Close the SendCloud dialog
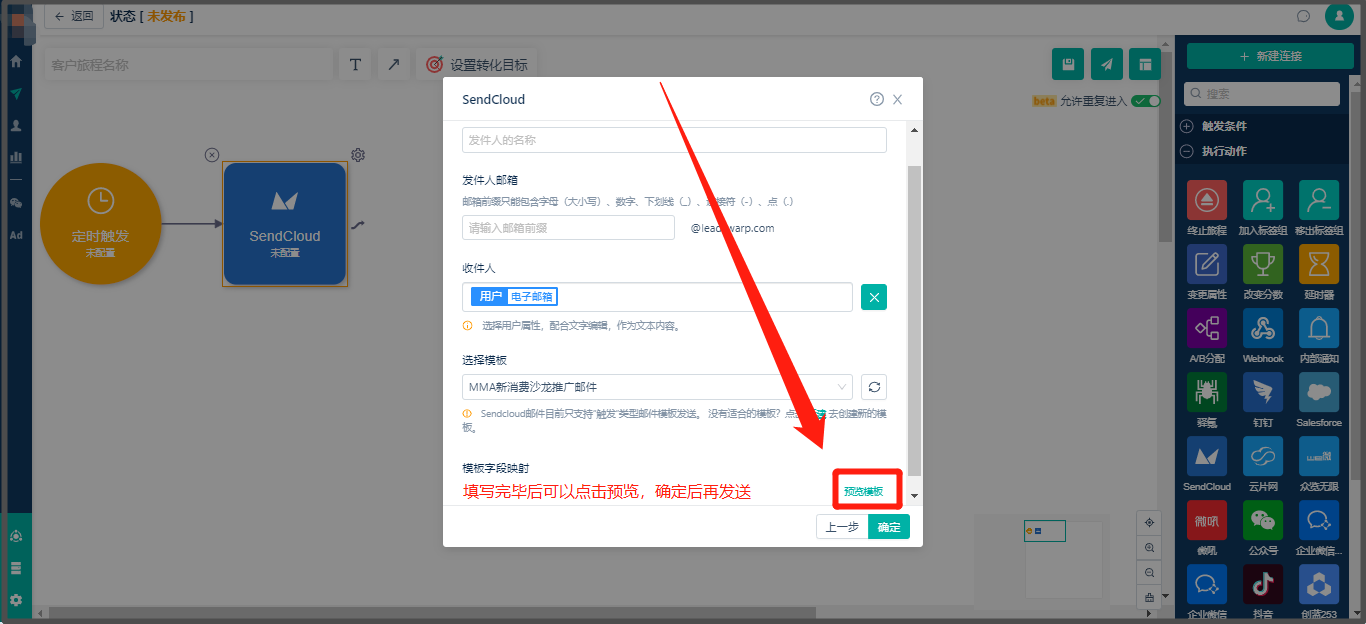 click(897, 99)
